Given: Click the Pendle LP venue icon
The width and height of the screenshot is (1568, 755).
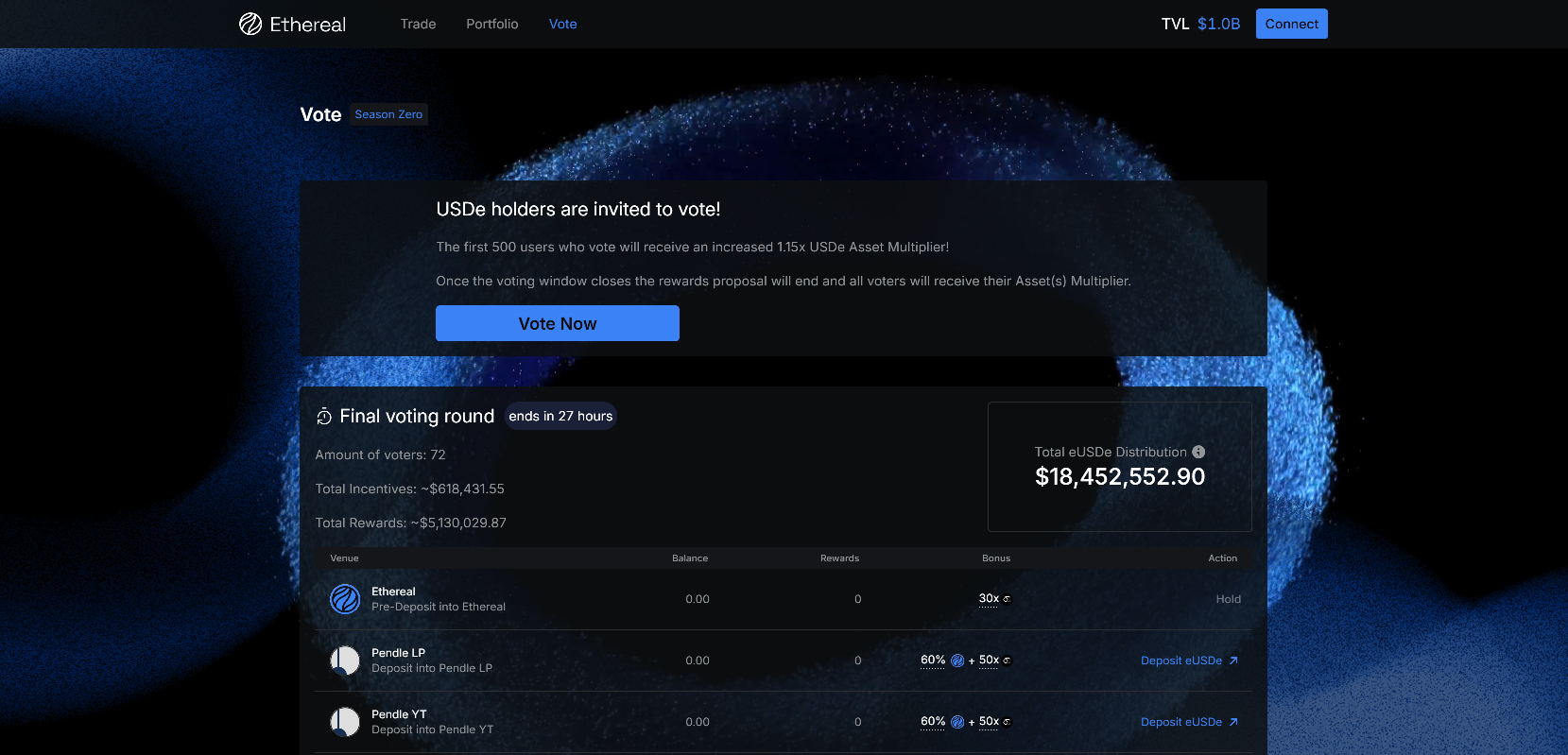Looking at the screenshot, I should [x=345, y=661].
